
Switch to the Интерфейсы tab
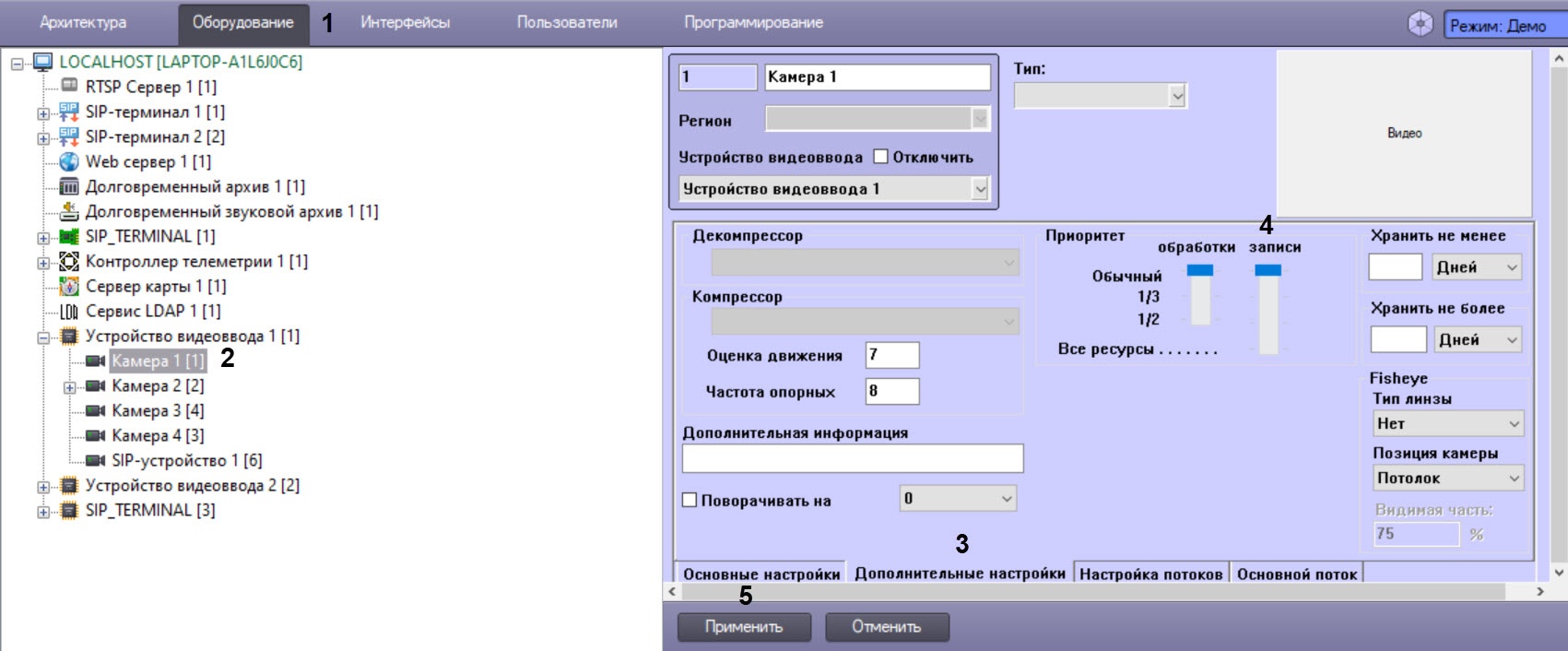click(x=406, y=22)
